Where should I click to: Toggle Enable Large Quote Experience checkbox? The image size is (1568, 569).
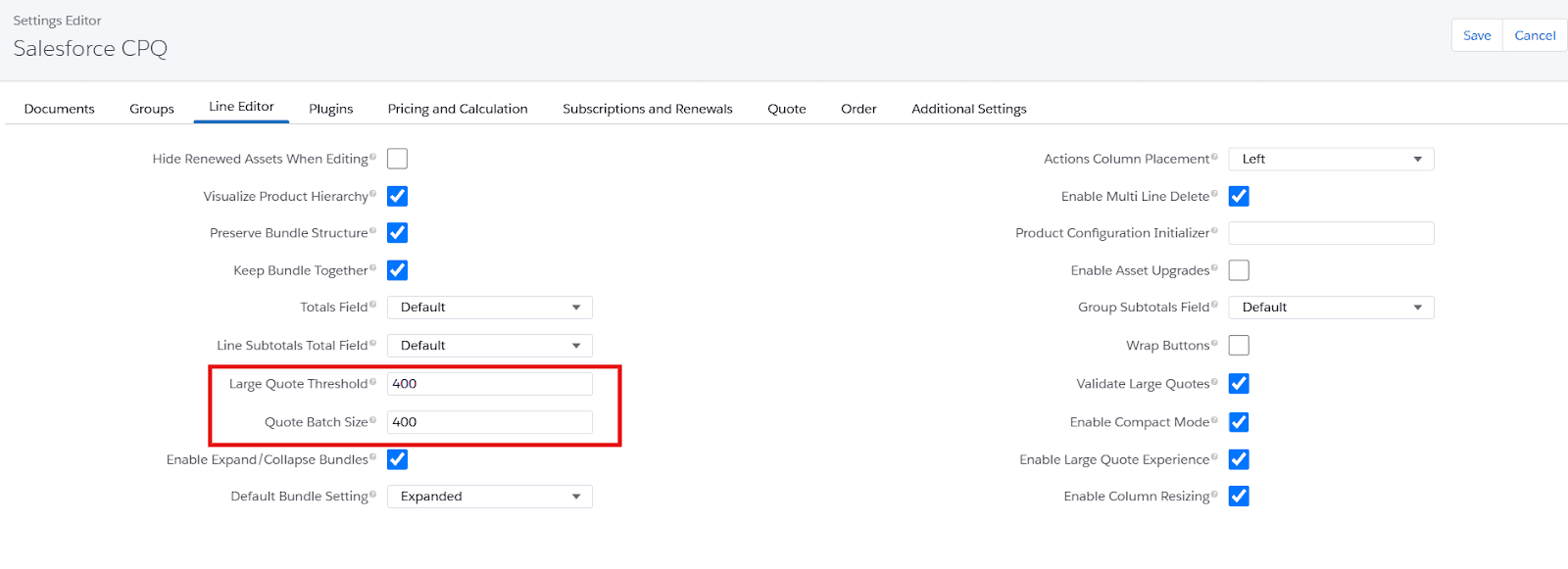[1239, 459]
